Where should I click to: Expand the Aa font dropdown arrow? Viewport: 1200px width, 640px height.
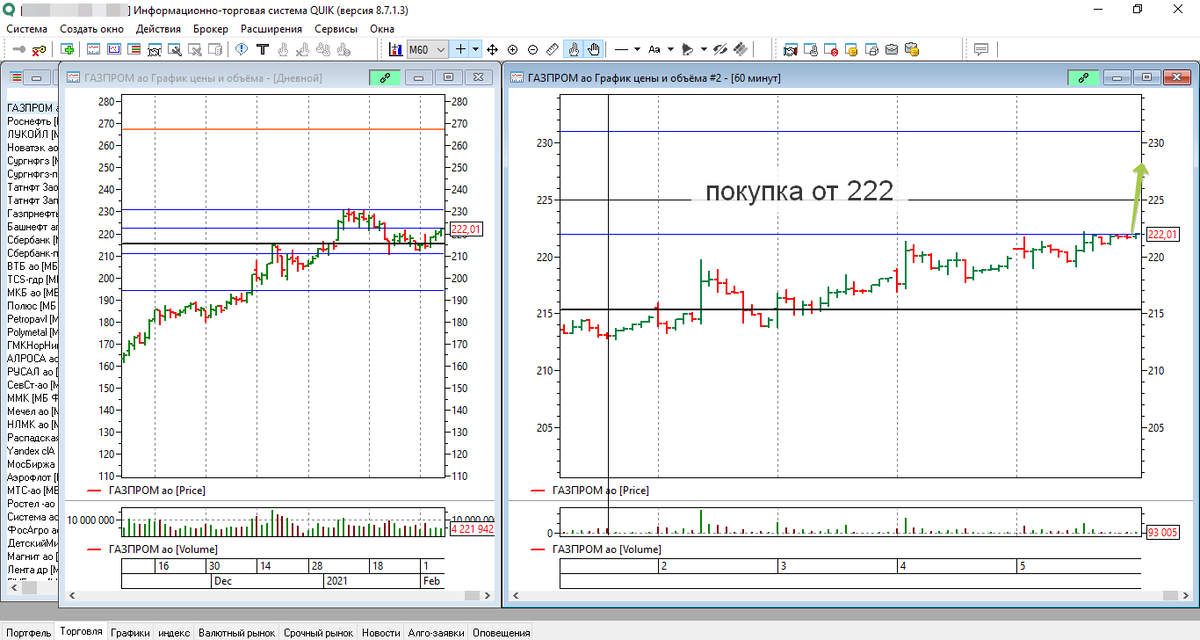[x=670, y=49]
